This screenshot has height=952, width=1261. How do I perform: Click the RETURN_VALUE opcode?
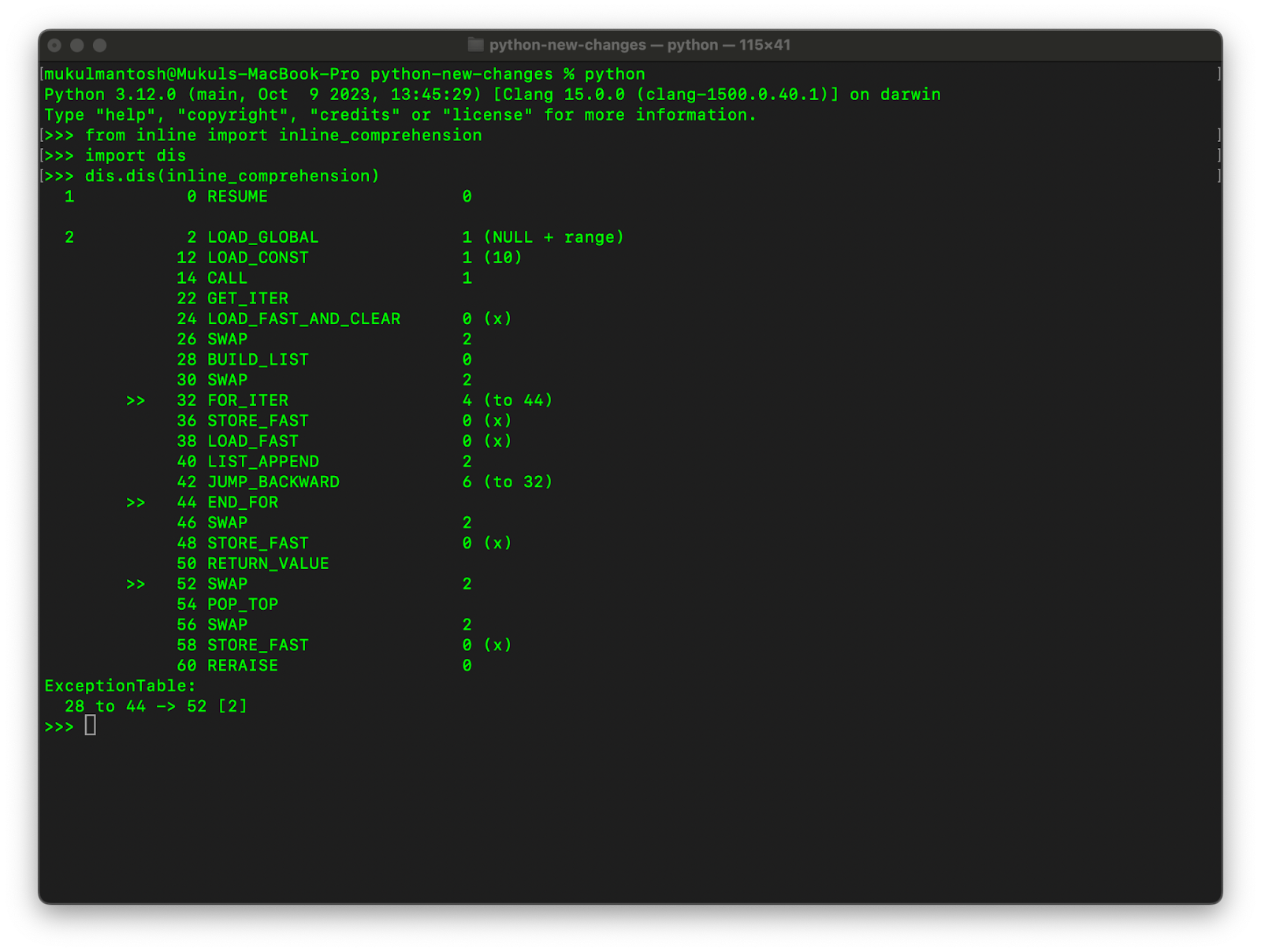(x=268, y=563)
